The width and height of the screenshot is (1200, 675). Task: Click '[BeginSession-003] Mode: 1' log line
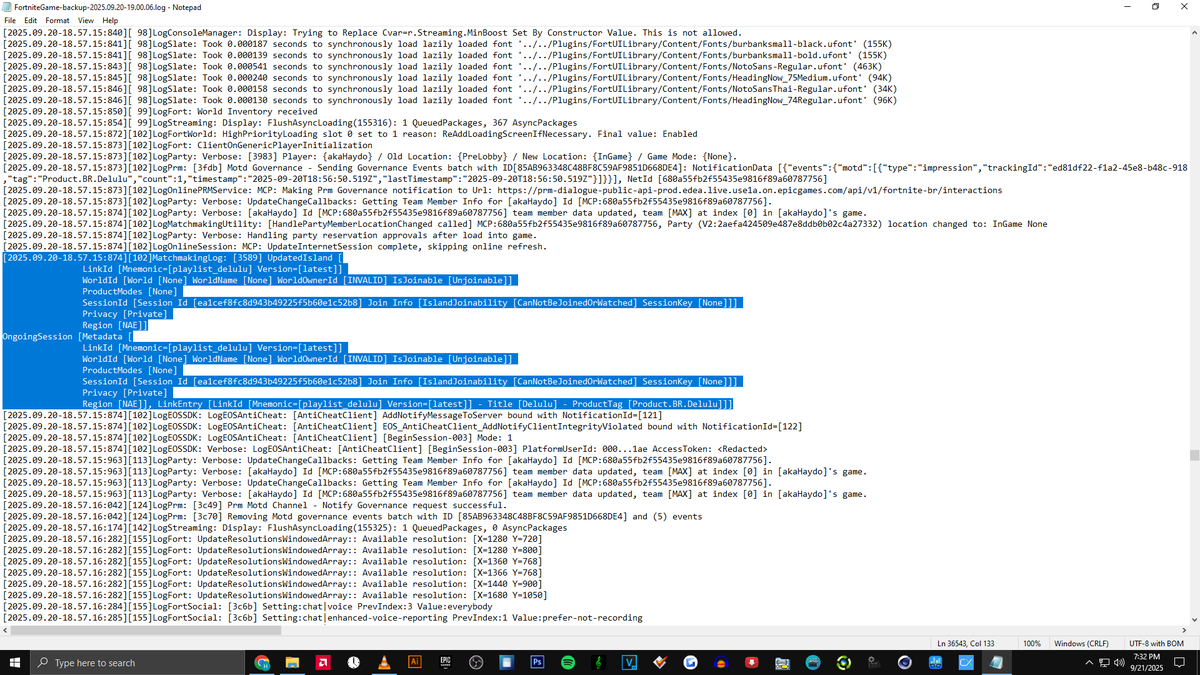tap(258, 437)
